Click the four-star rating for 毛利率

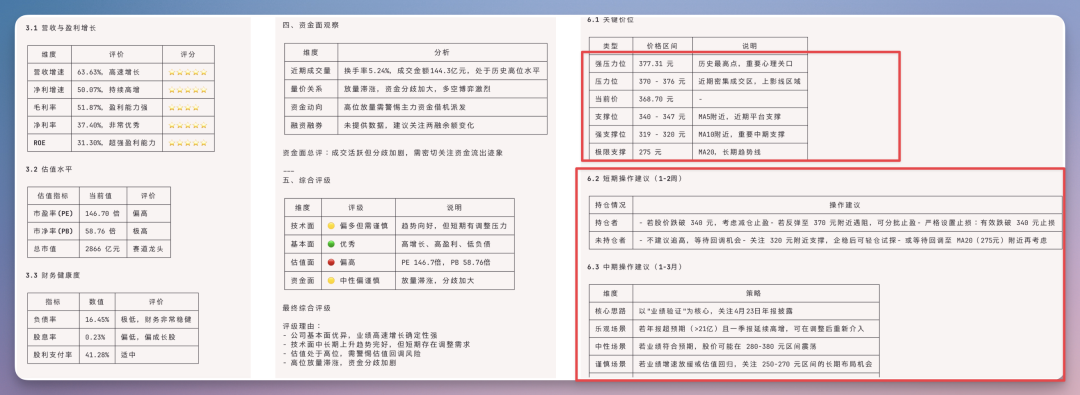pyautogui.click(x=184, y=108)
